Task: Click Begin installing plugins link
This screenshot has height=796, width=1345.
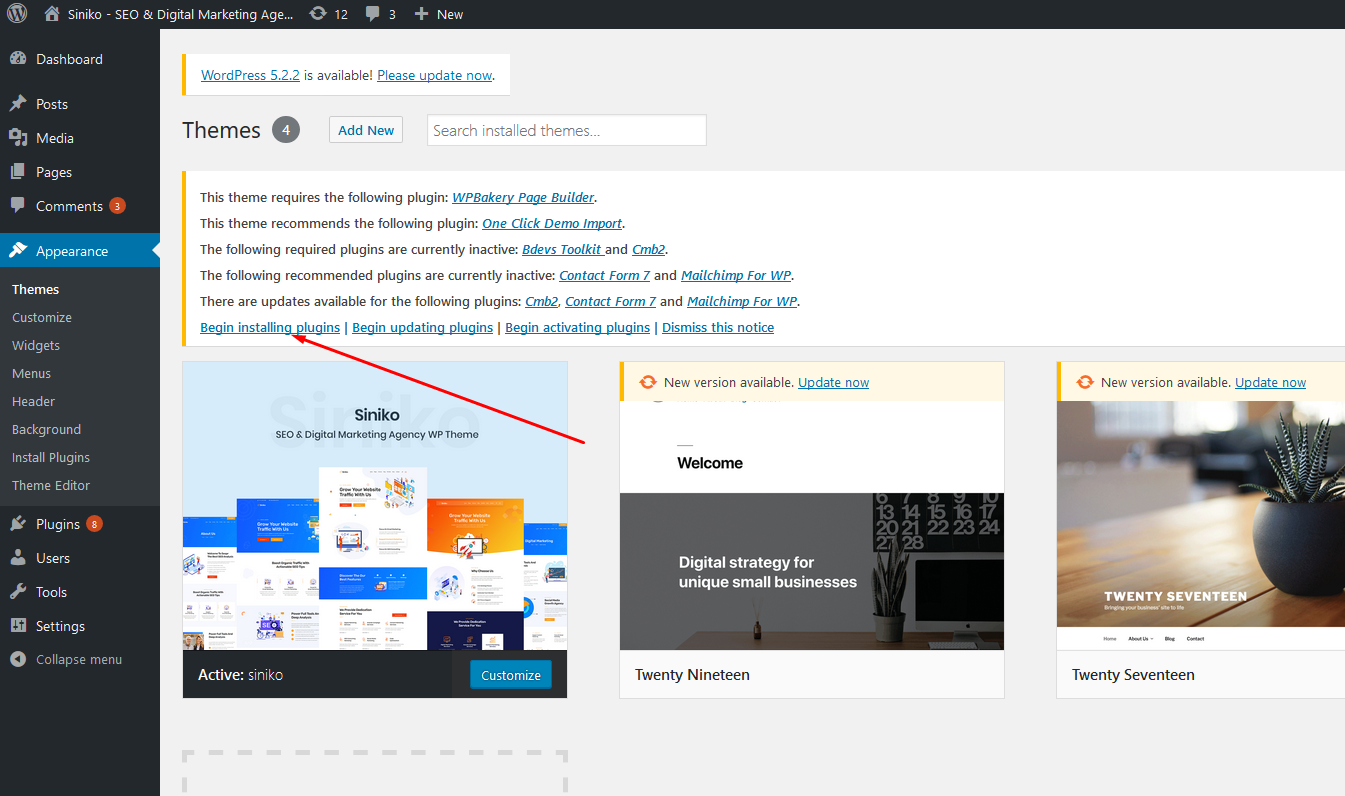Action: tap(270, 327)
